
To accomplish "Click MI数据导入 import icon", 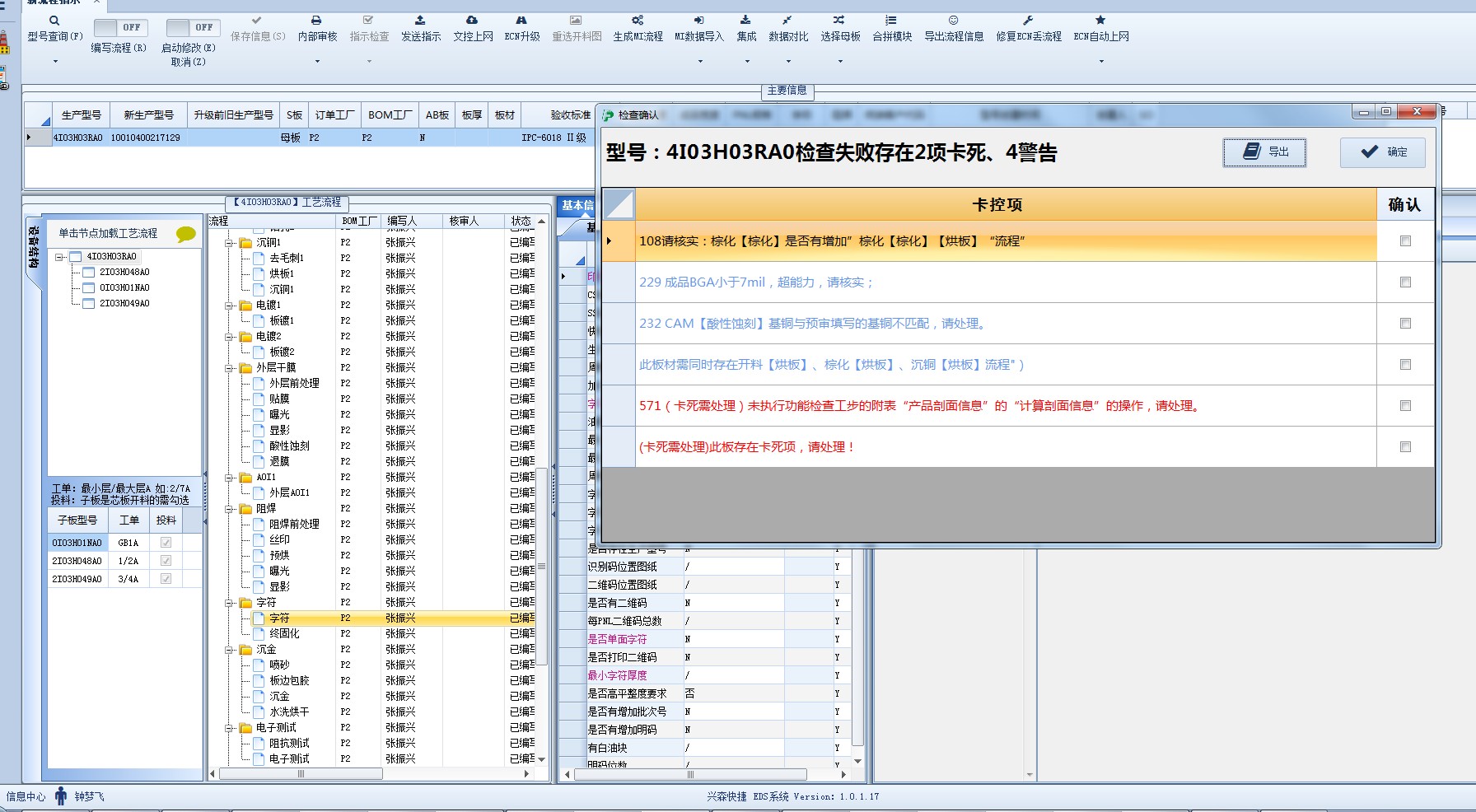I will coord(698,20).
